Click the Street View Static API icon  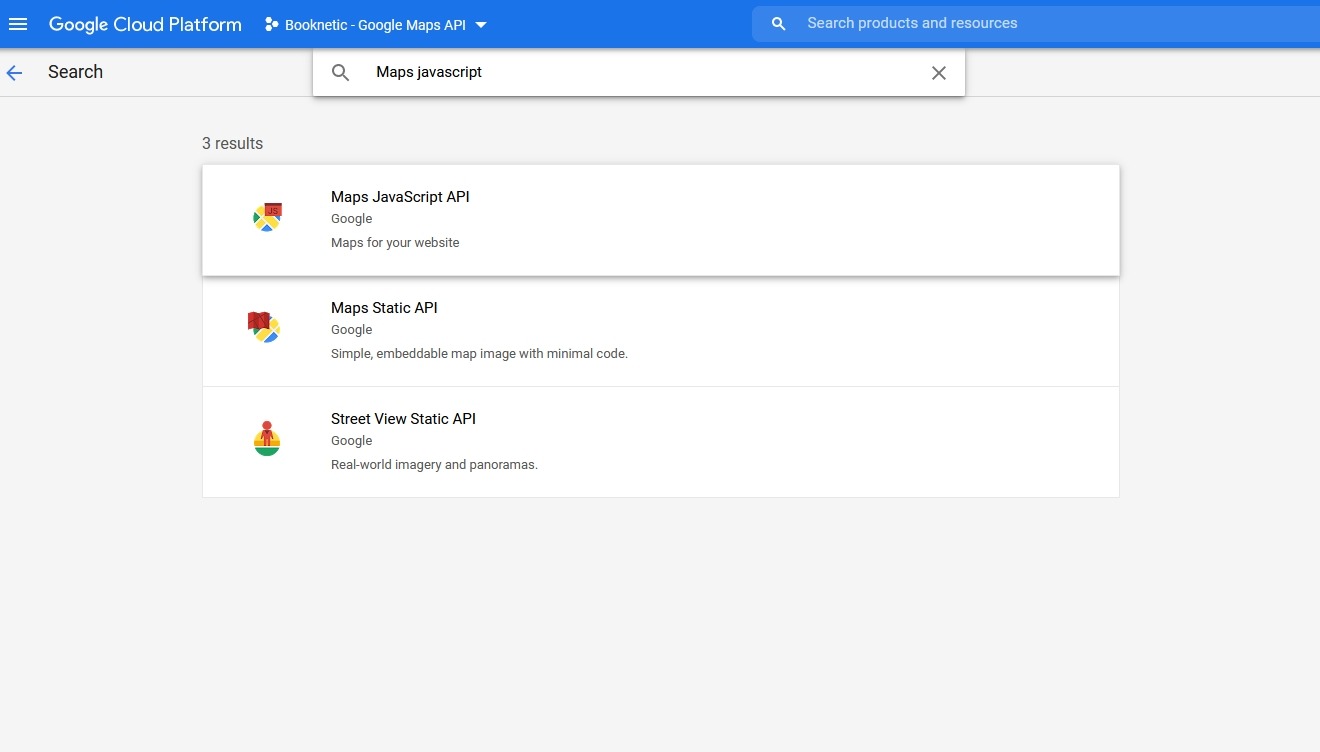(266, 438)
